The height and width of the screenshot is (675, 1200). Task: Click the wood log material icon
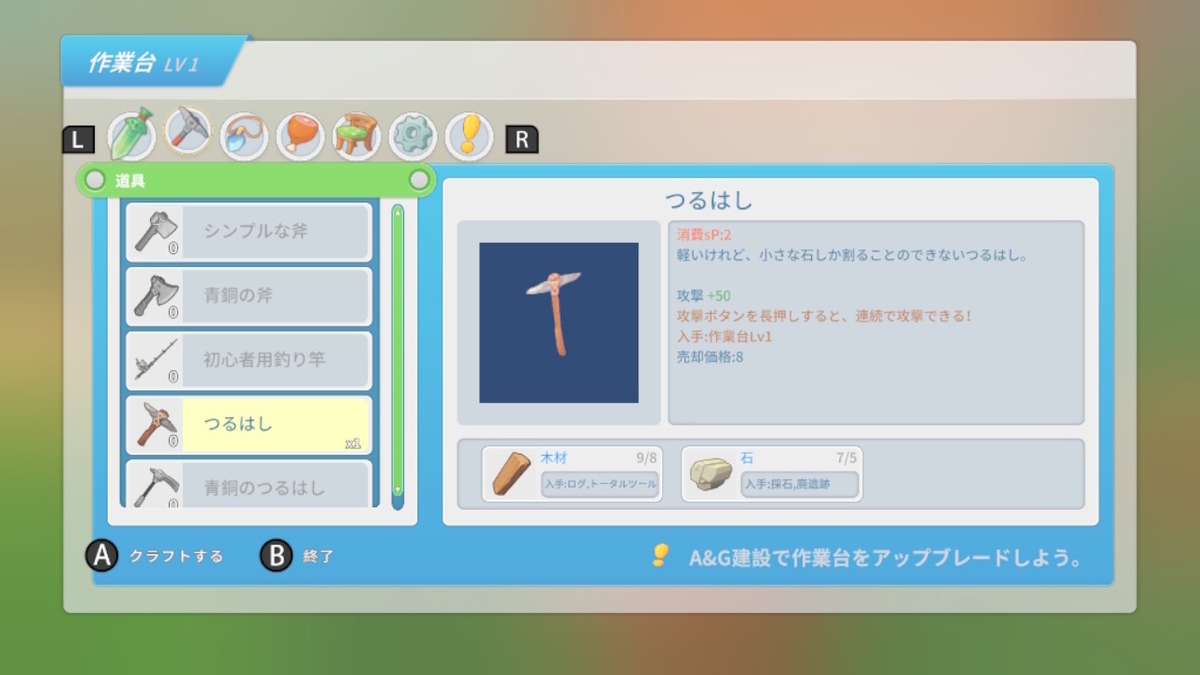pyautogui.click(x=511, y=475)
